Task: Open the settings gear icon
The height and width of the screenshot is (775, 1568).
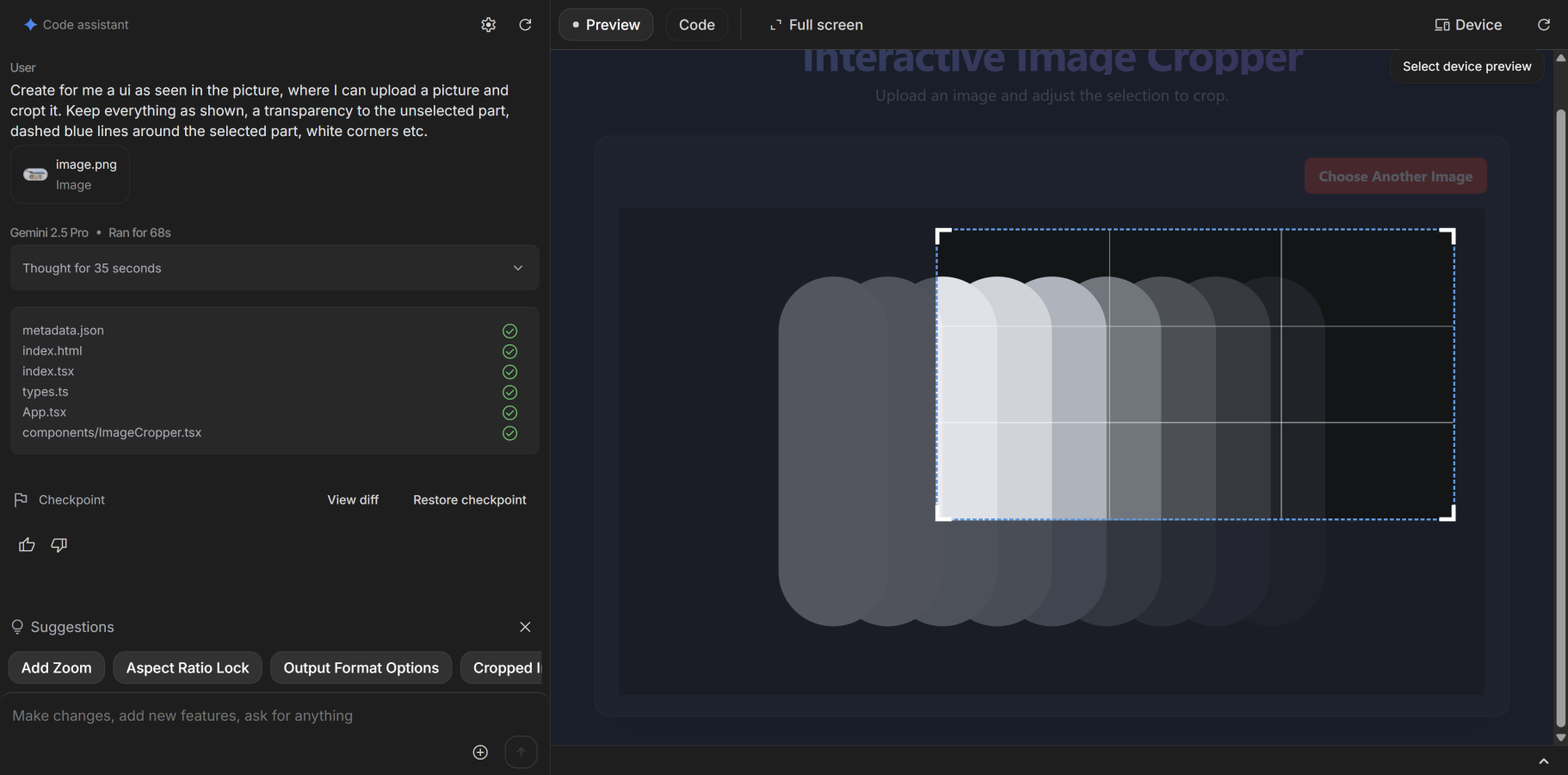Action: [x=488, y=25]
